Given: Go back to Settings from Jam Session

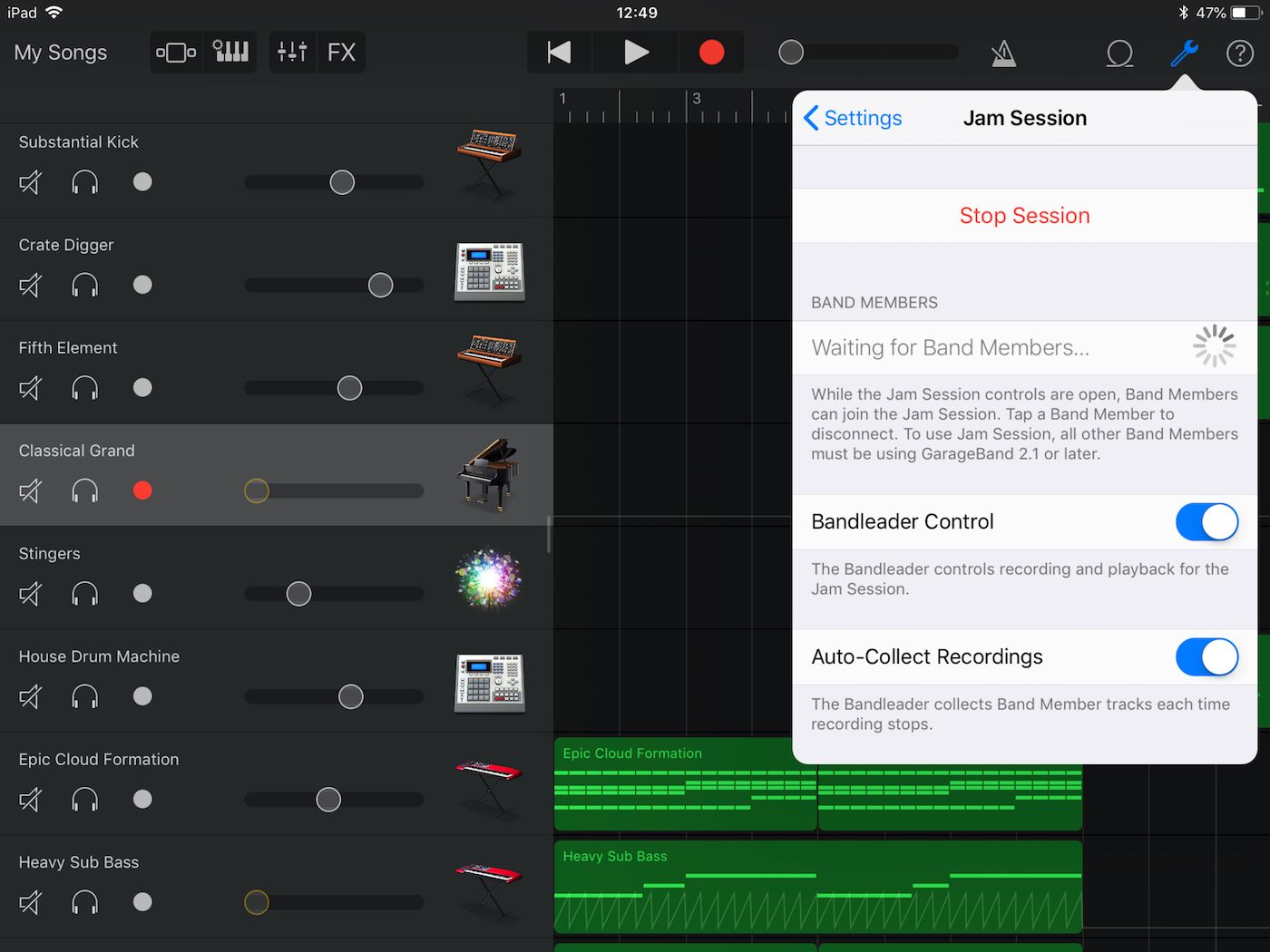Looking at the screenshot, I should 851,118.
